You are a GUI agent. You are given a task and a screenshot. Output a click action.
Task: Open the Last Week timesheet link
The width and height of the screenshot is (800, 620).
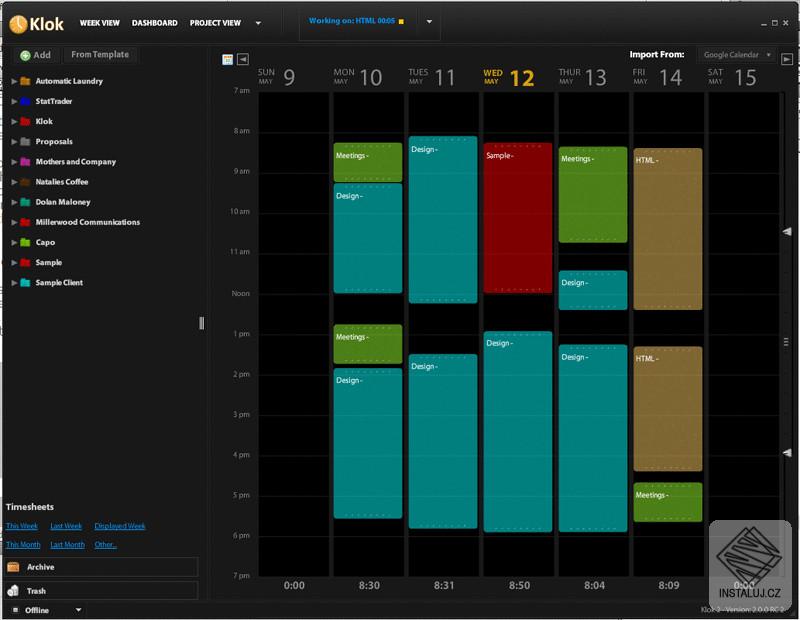(x=66, y=526)
